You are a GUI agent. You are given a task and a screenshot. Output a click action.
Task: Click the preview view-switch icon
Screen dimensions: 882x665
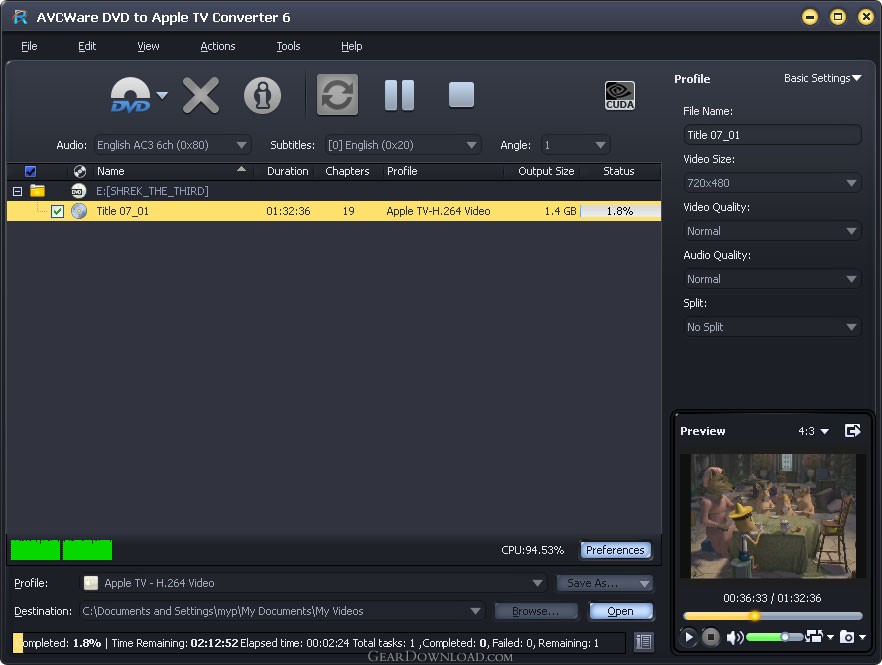tap(814, 636)
